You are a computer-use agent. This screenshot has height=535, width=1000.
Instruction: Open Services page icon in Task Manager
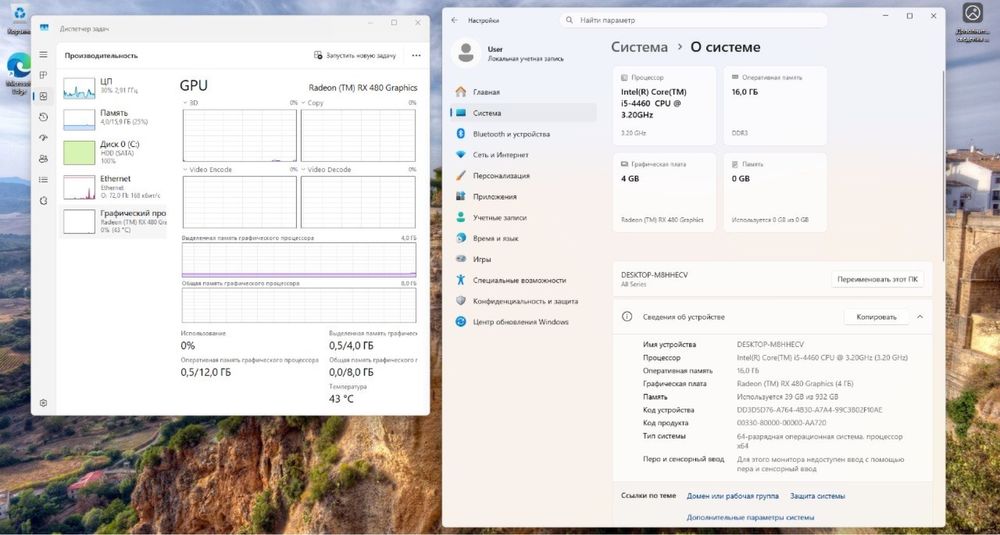coord(43,200)
